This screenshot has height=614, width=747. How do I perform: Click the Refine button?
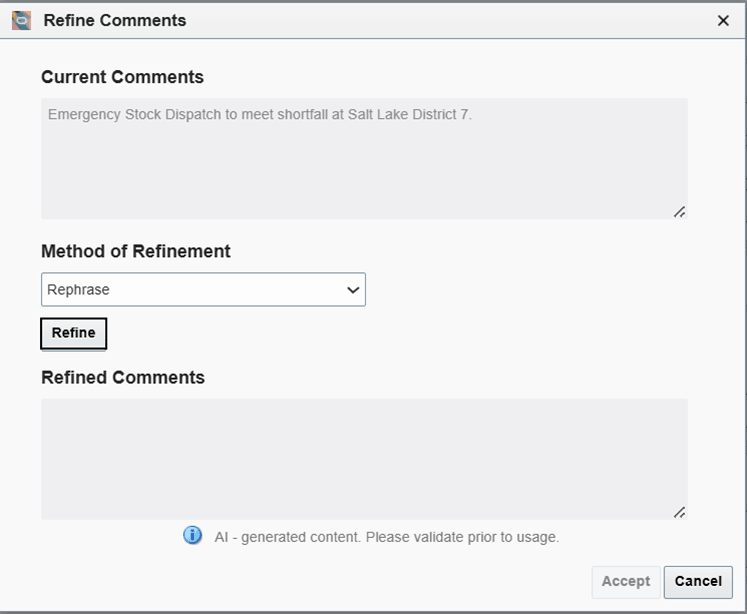point(73,333)
